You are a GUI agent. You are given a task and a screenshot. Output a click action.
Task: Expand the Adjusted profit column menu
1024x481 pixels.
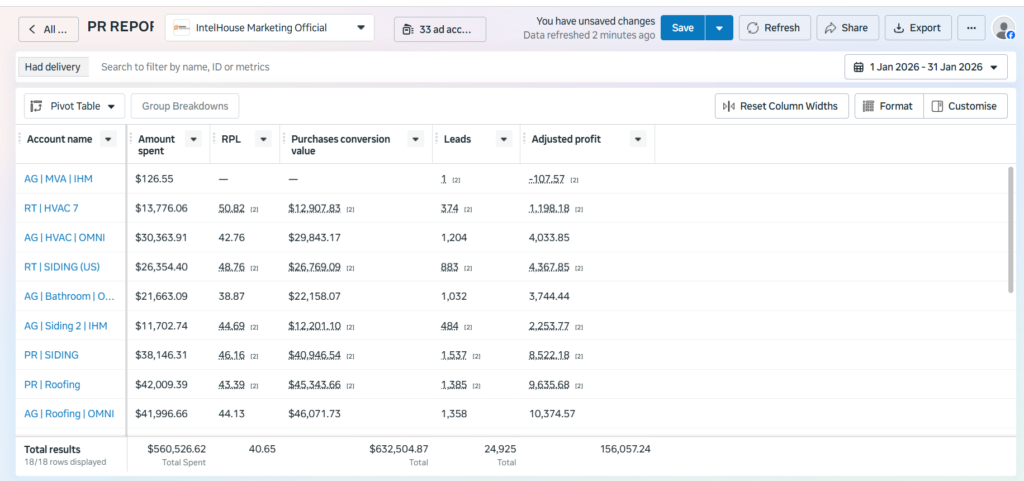coord(639,139)
